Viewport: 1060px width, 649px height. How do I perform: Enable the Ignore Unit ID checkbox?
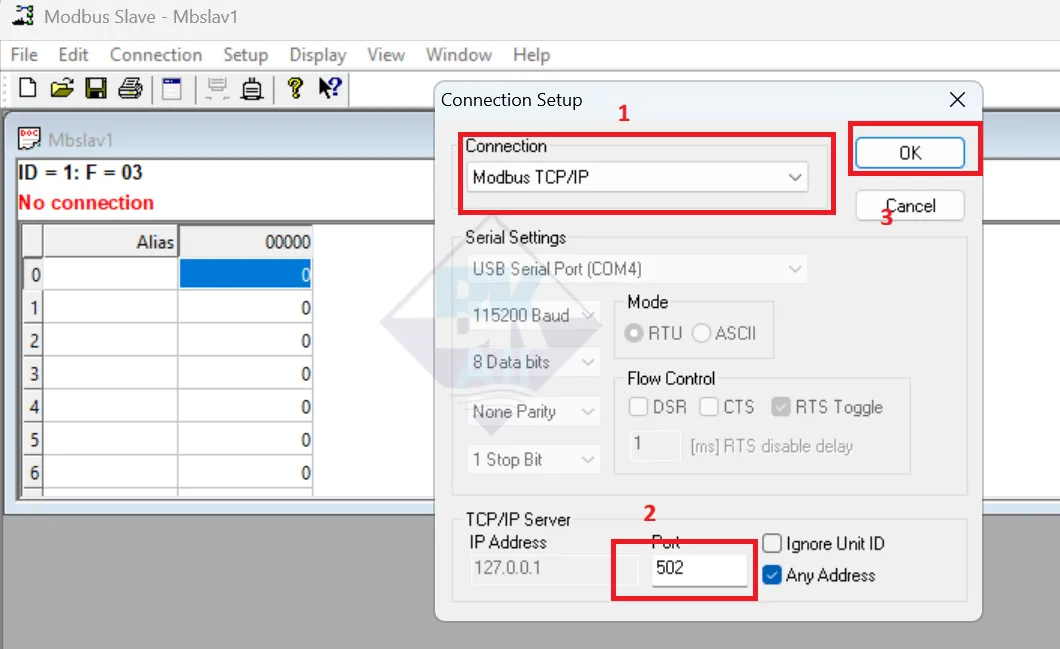click(772, 544)
